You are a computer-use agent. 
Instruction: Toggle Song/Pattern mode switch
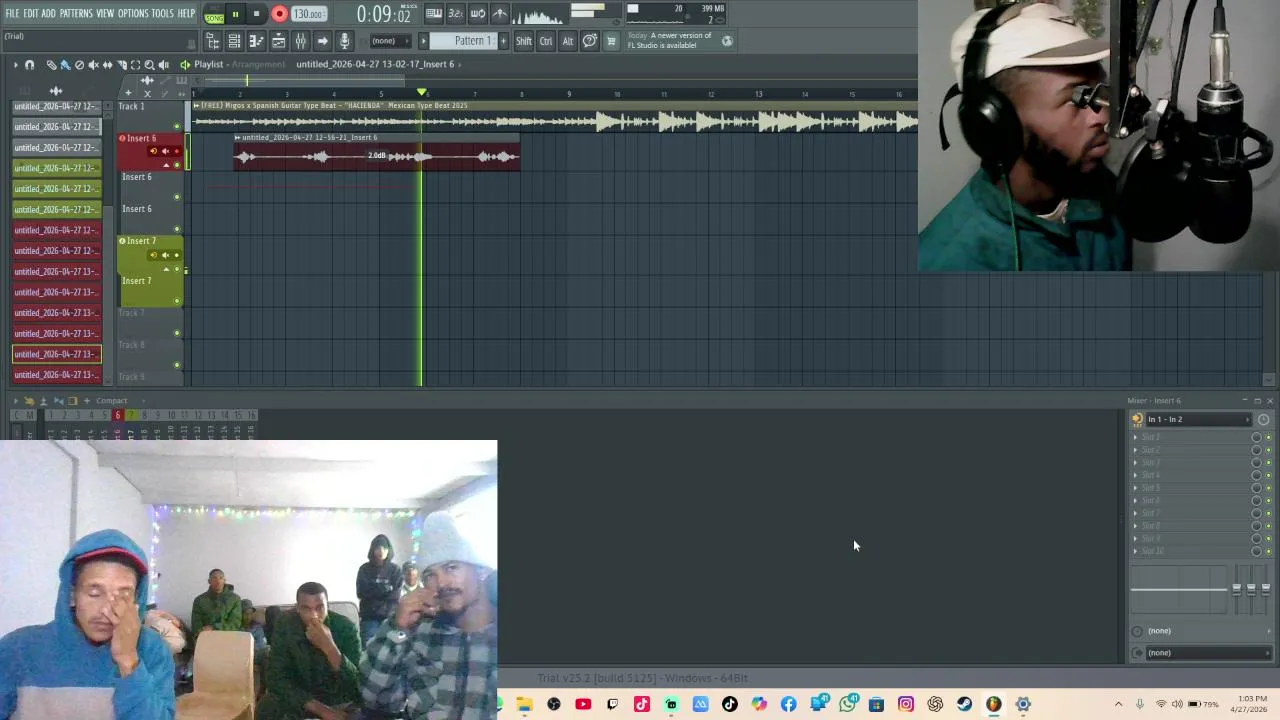214,15
